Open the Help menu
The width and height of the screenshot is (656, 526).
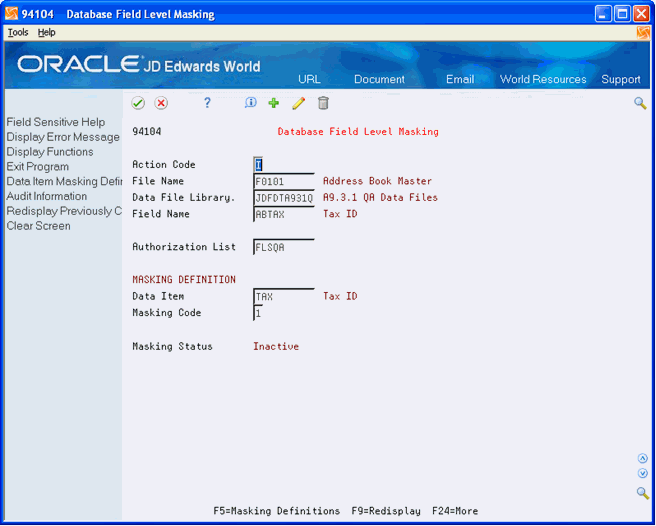tap(46, 32)
